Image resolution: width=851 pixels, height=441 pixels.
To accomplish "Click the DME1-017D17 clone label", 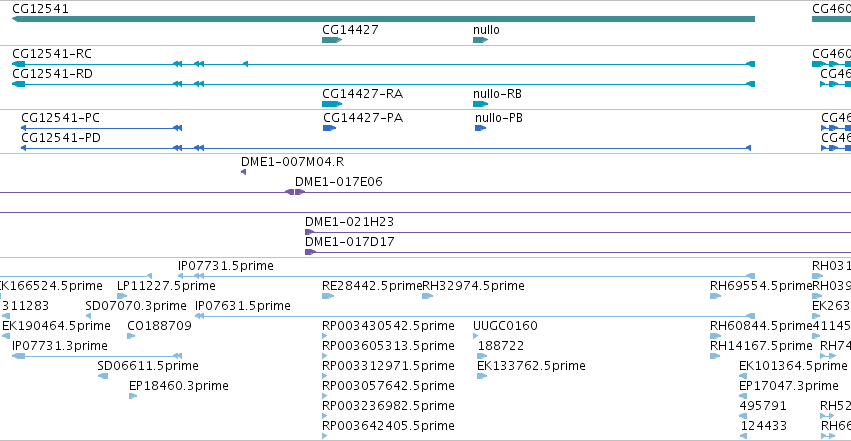I will click(350, 242).
